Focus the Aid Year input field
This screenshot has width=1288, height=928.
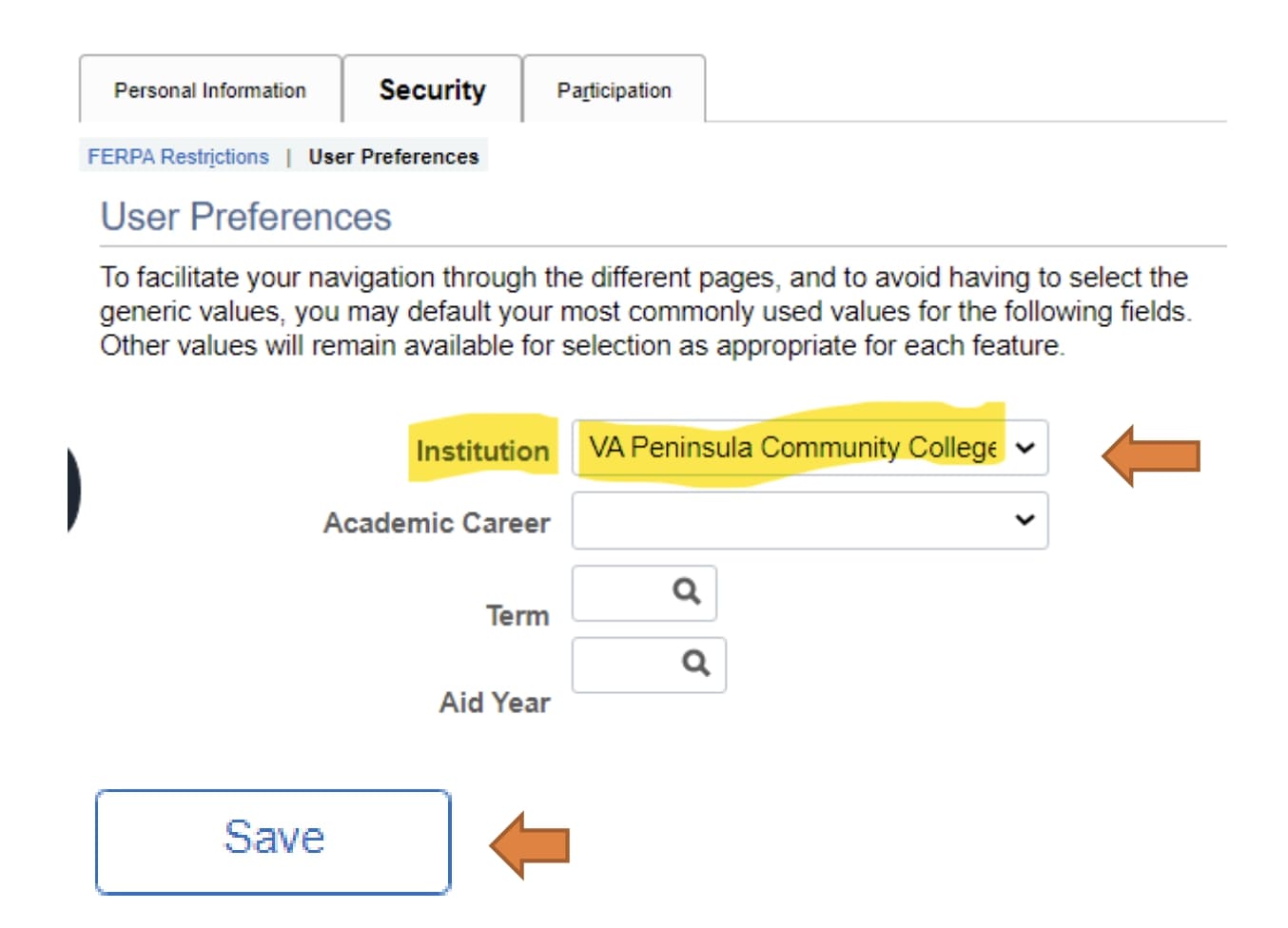click(626, 664)
